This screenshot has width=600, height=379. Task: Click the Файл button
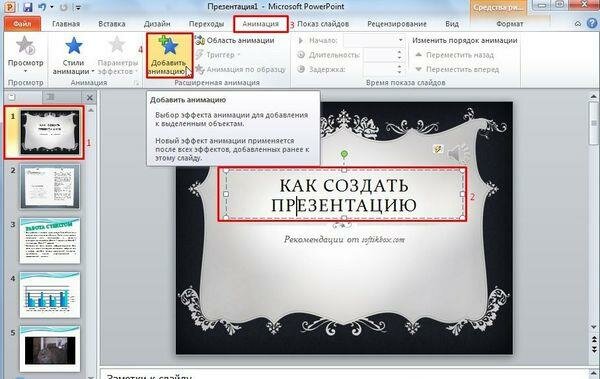tap(22, 24)
